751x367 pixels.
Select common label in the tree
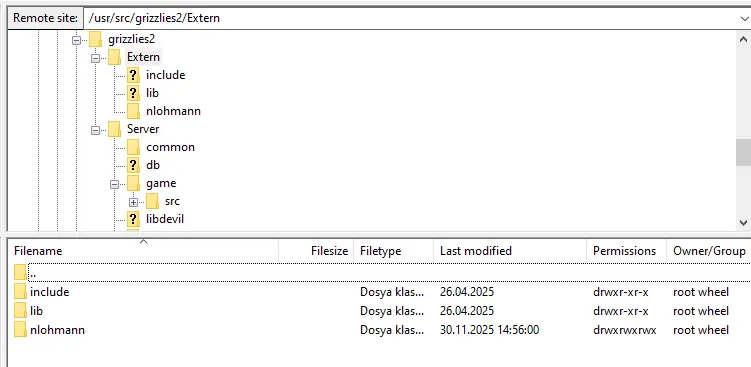pyautogui.click(x=171, y=147)
